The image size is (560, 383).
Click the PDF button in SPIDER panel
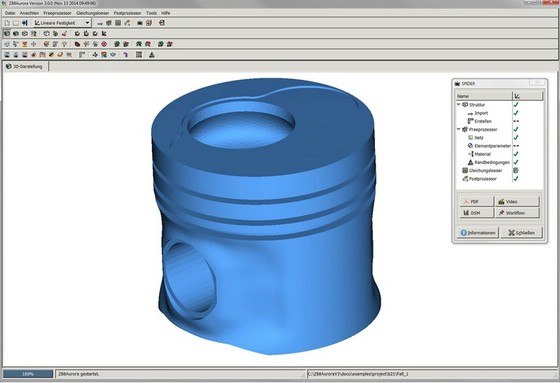476,202
